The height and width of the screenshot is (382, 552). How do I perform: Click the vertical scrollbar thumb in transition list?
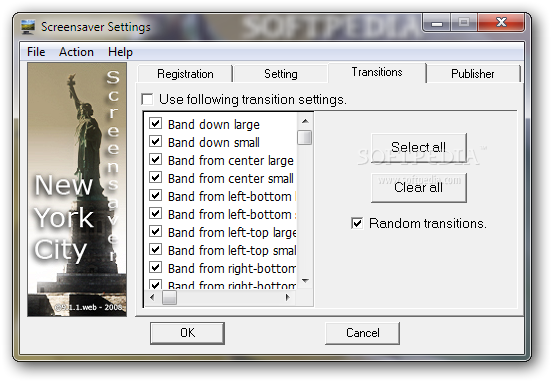(305, 138)
